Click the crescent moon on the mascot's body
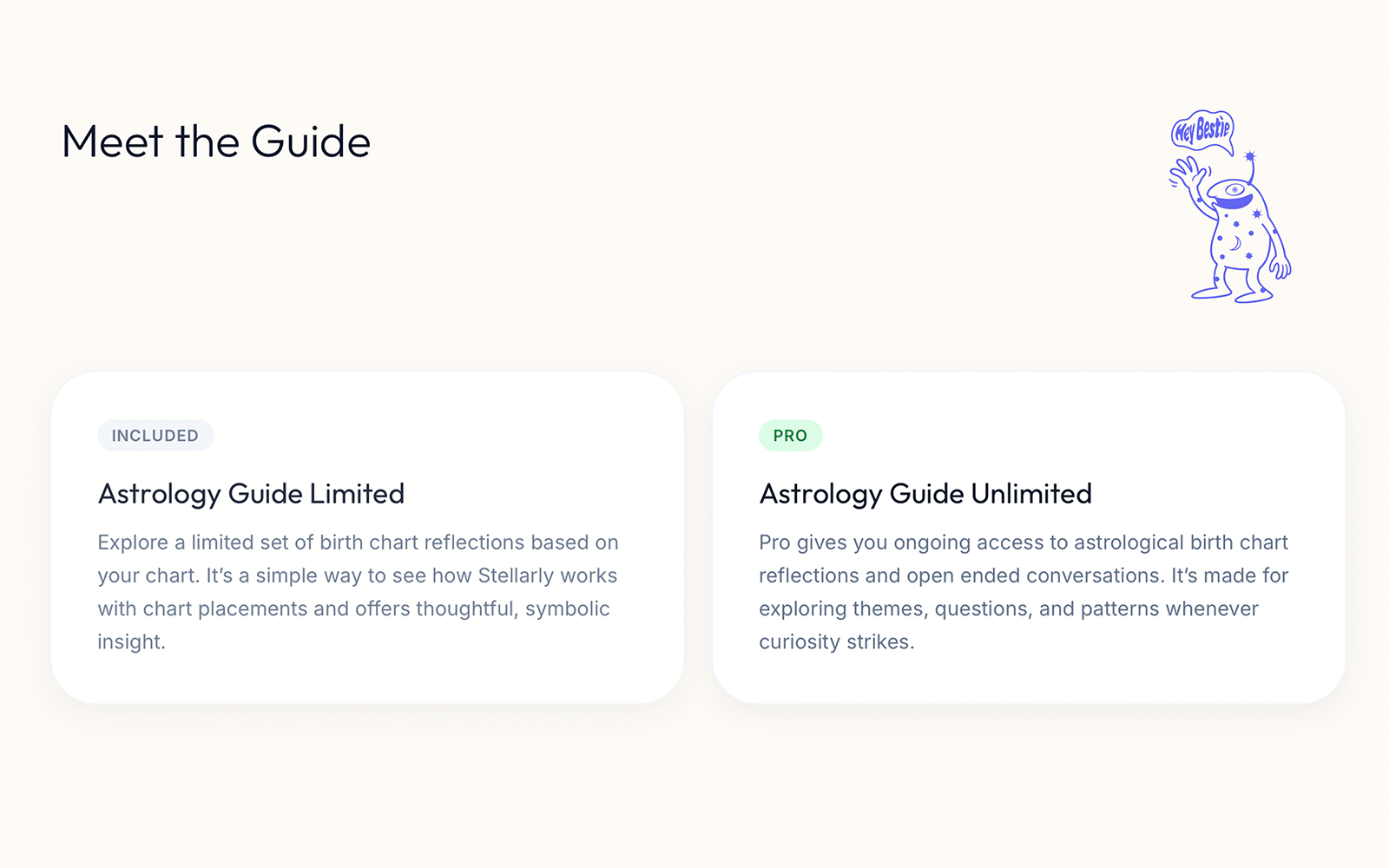This screenshot has height=868, width=1389. [x=1236, y=243]
